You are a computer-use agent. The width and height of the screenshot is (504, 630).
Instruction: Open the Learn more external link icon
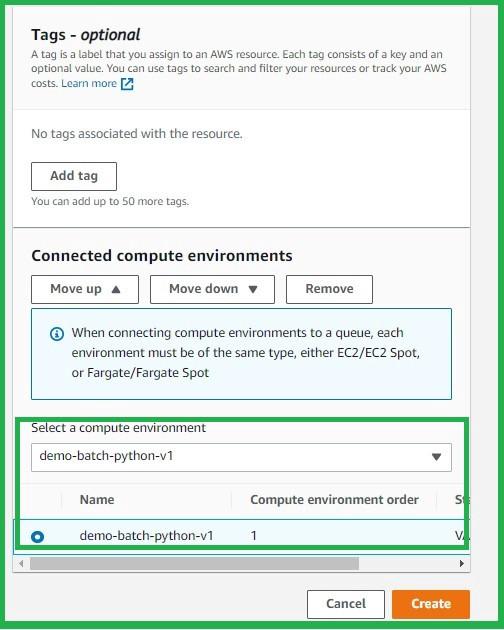point(127,84)
